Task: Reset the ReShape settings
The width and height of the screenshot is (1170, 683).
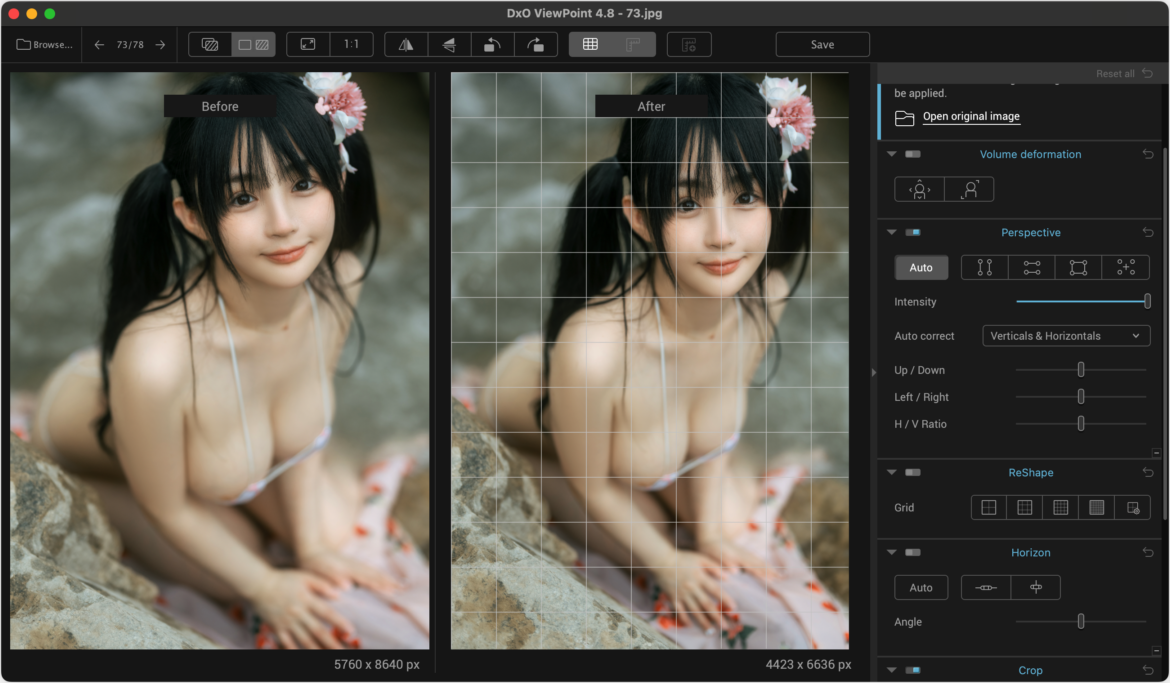Action: click(x=1148, y=473)
